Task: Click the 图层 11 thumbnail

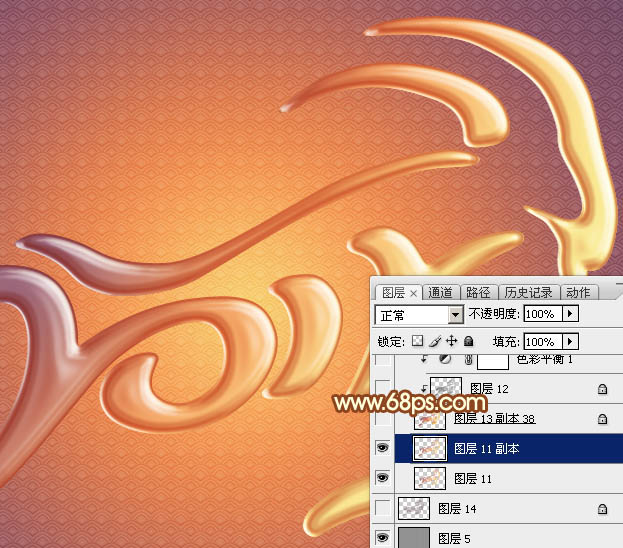Action: coord(430,478)
